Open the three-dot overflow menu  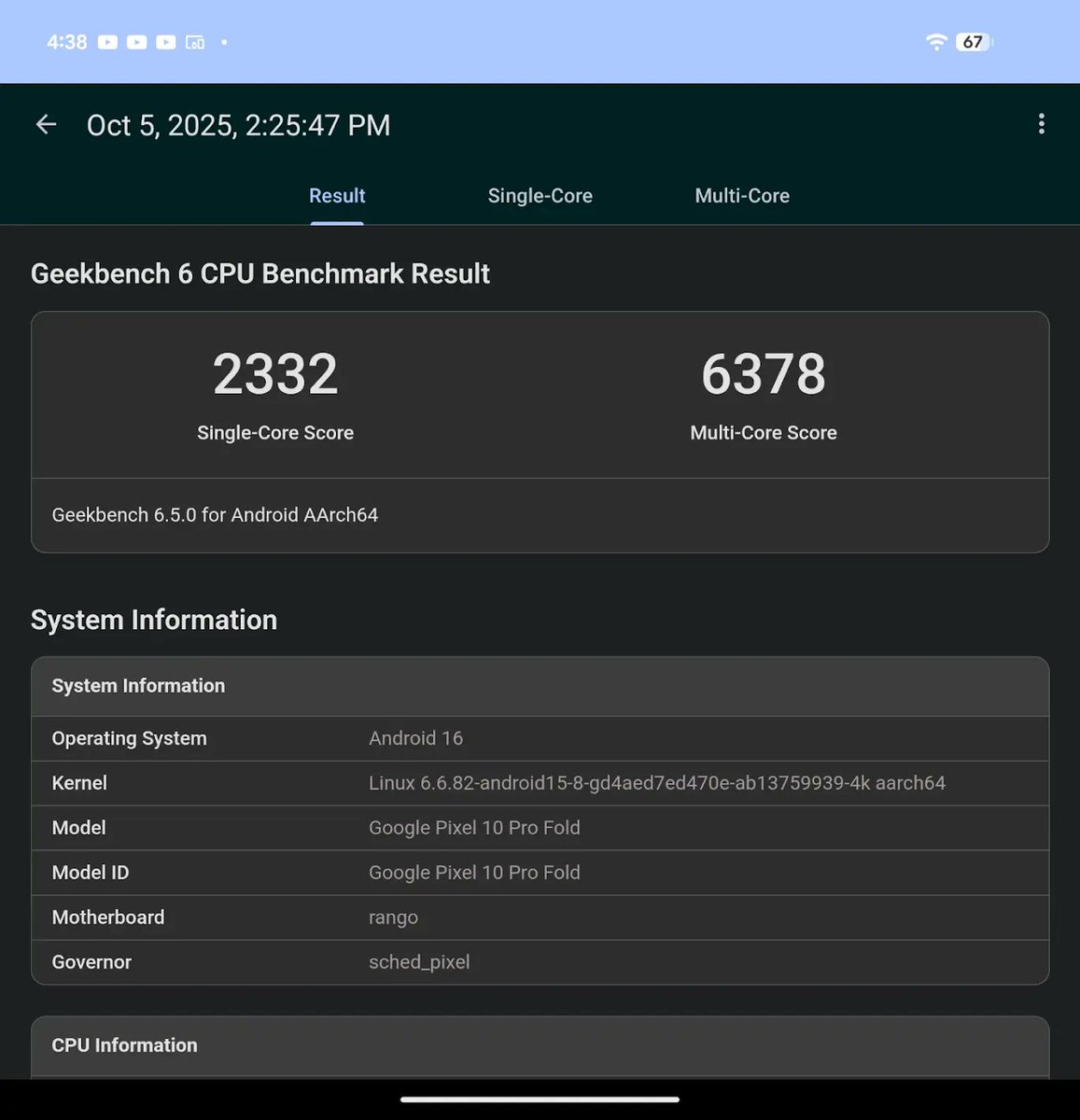[1041, 124]
